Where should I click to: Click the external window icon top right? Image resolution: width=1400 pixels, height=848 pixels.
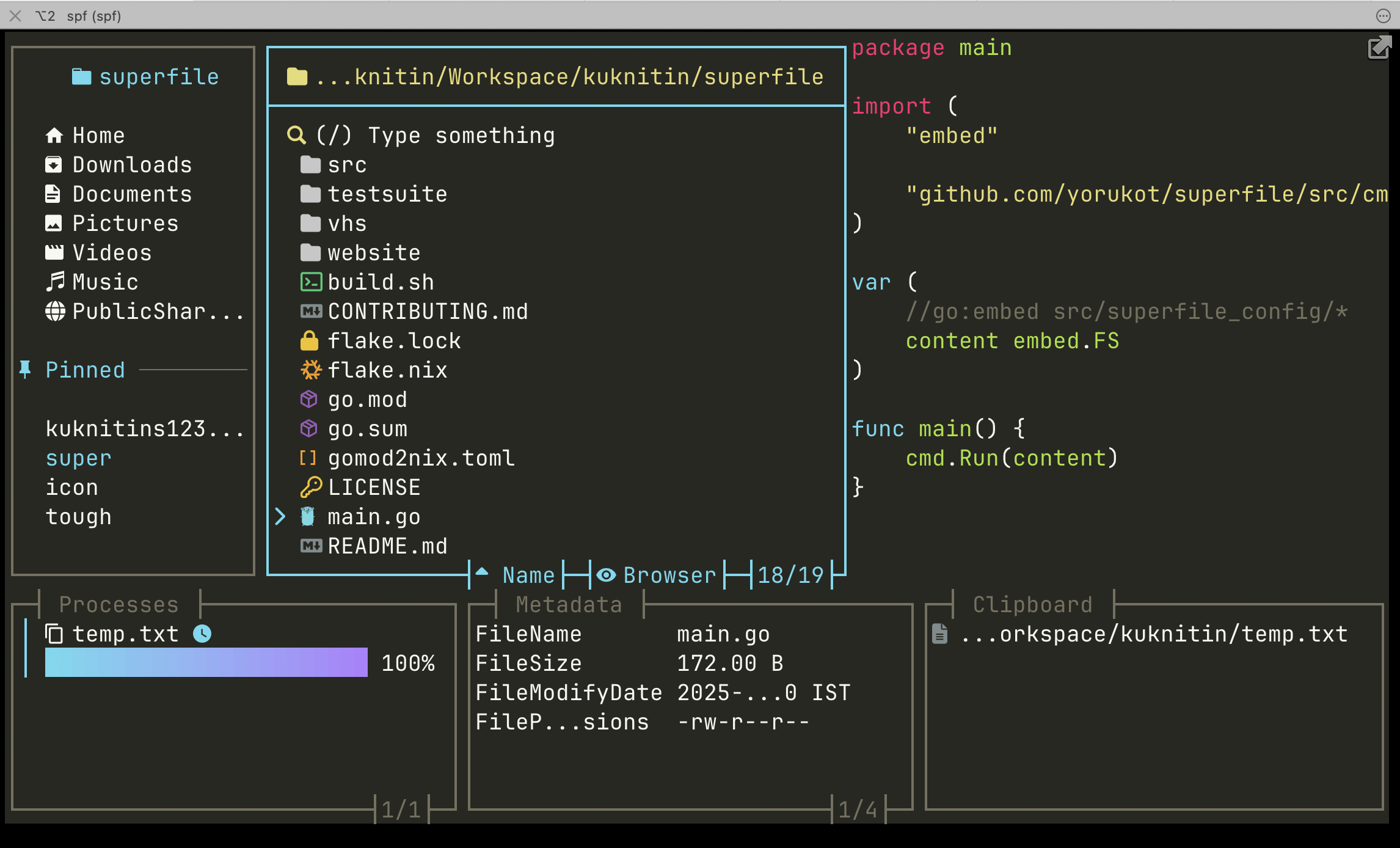pos(1379,48)
